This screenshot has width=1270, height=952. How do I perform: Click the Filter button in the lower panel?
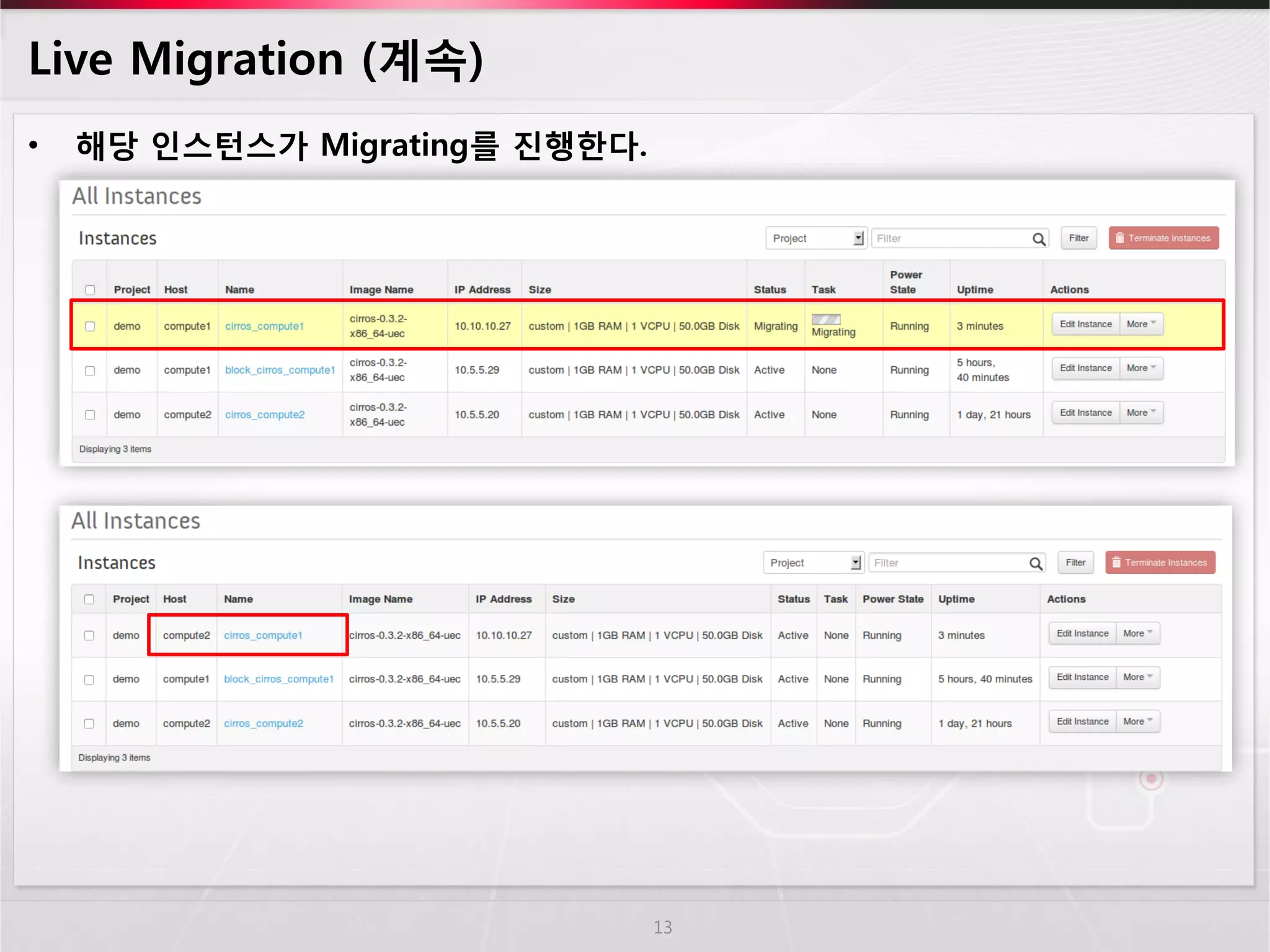(1076, 563)
